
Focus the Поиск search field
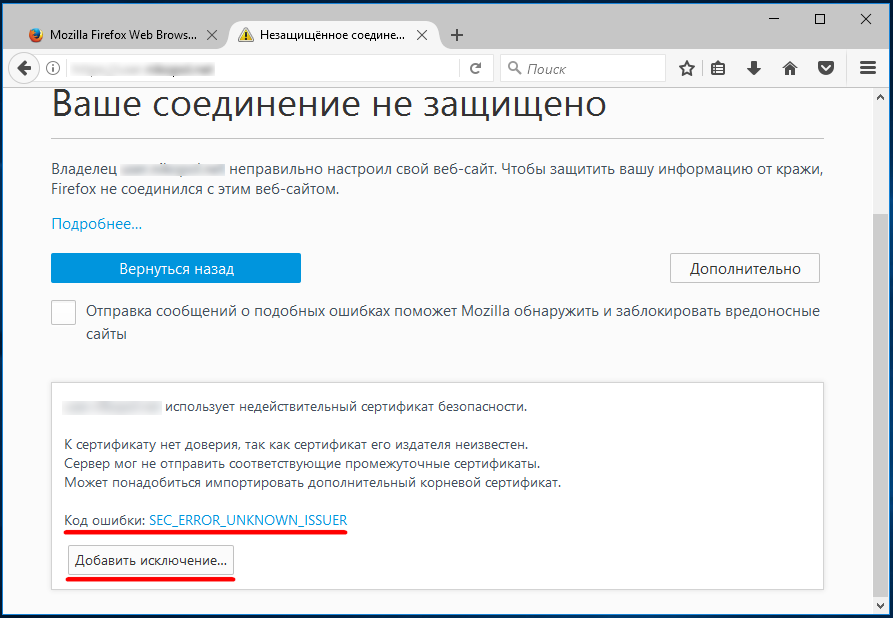point(583,69)
